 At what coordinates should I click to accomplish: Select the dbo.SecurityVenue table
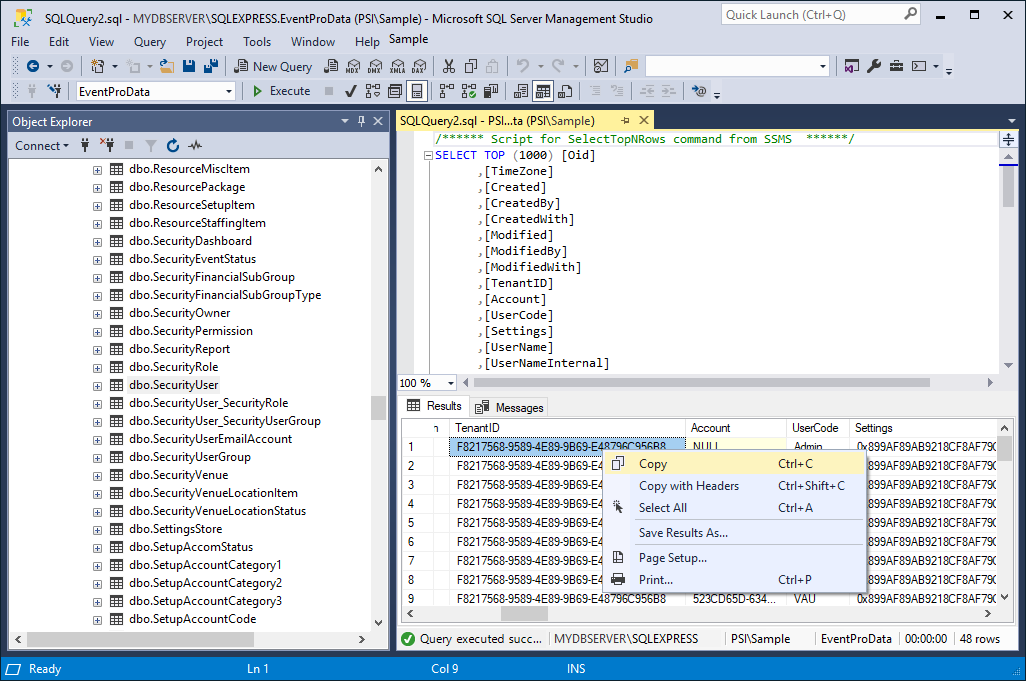click(x=178, y=475)
